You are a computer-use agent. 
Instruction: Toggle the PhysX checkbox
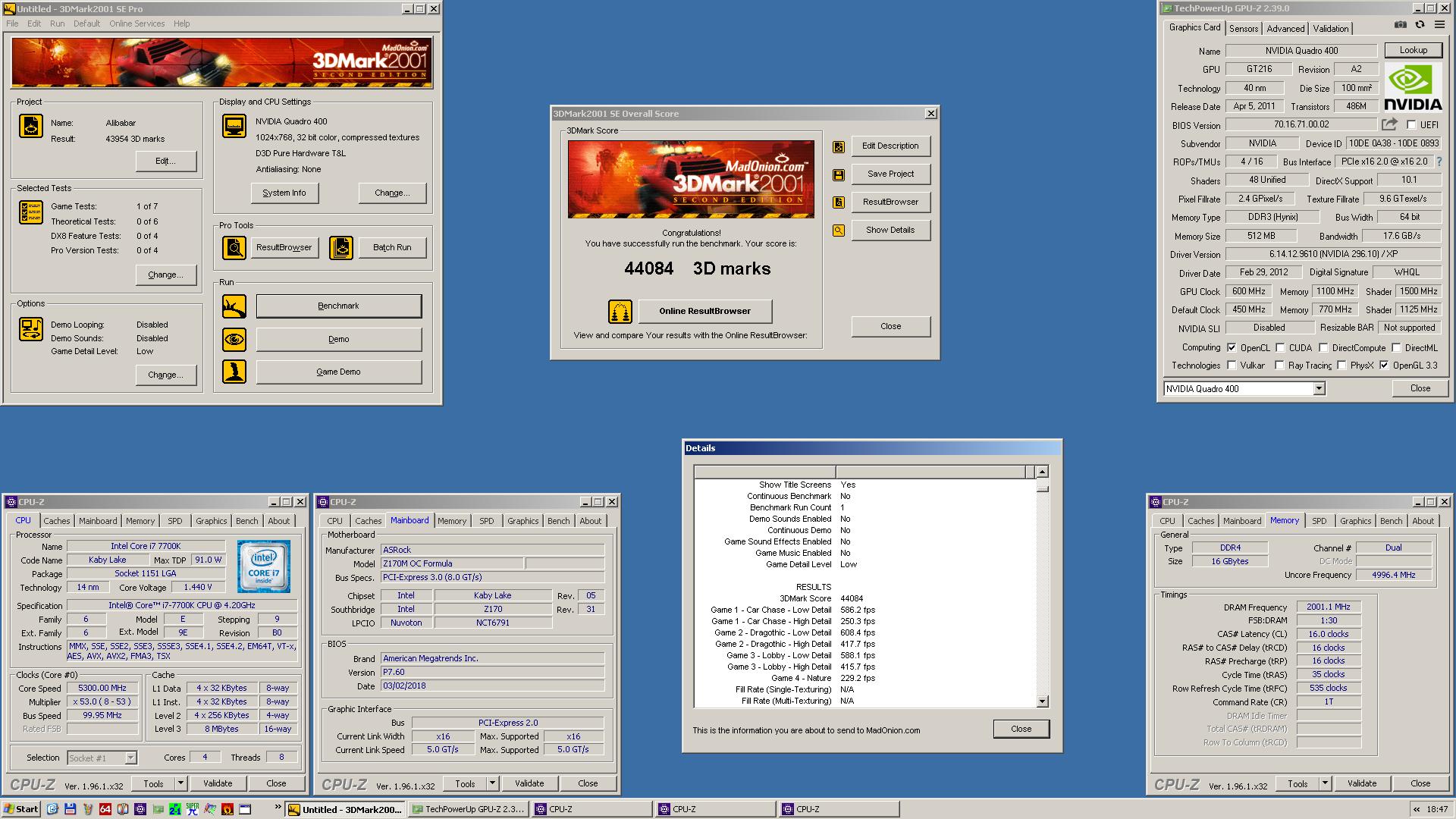coord(1341,365)
